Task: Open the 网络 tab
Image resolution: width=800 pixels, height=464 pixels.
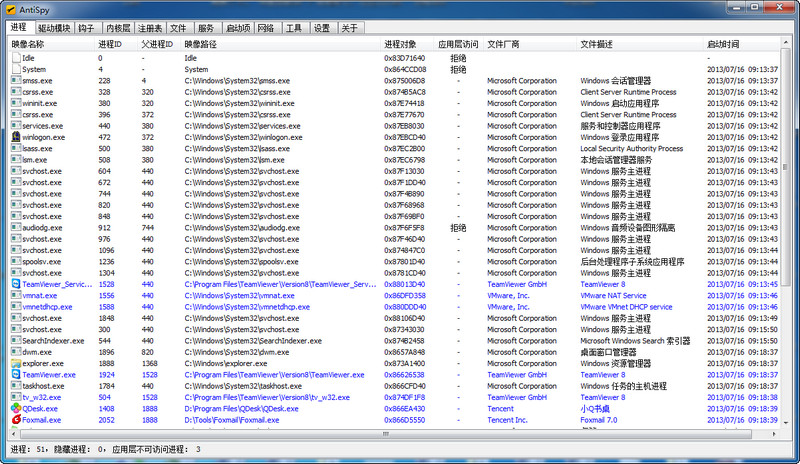Action: pyautogui.click(x=266, y=28)
